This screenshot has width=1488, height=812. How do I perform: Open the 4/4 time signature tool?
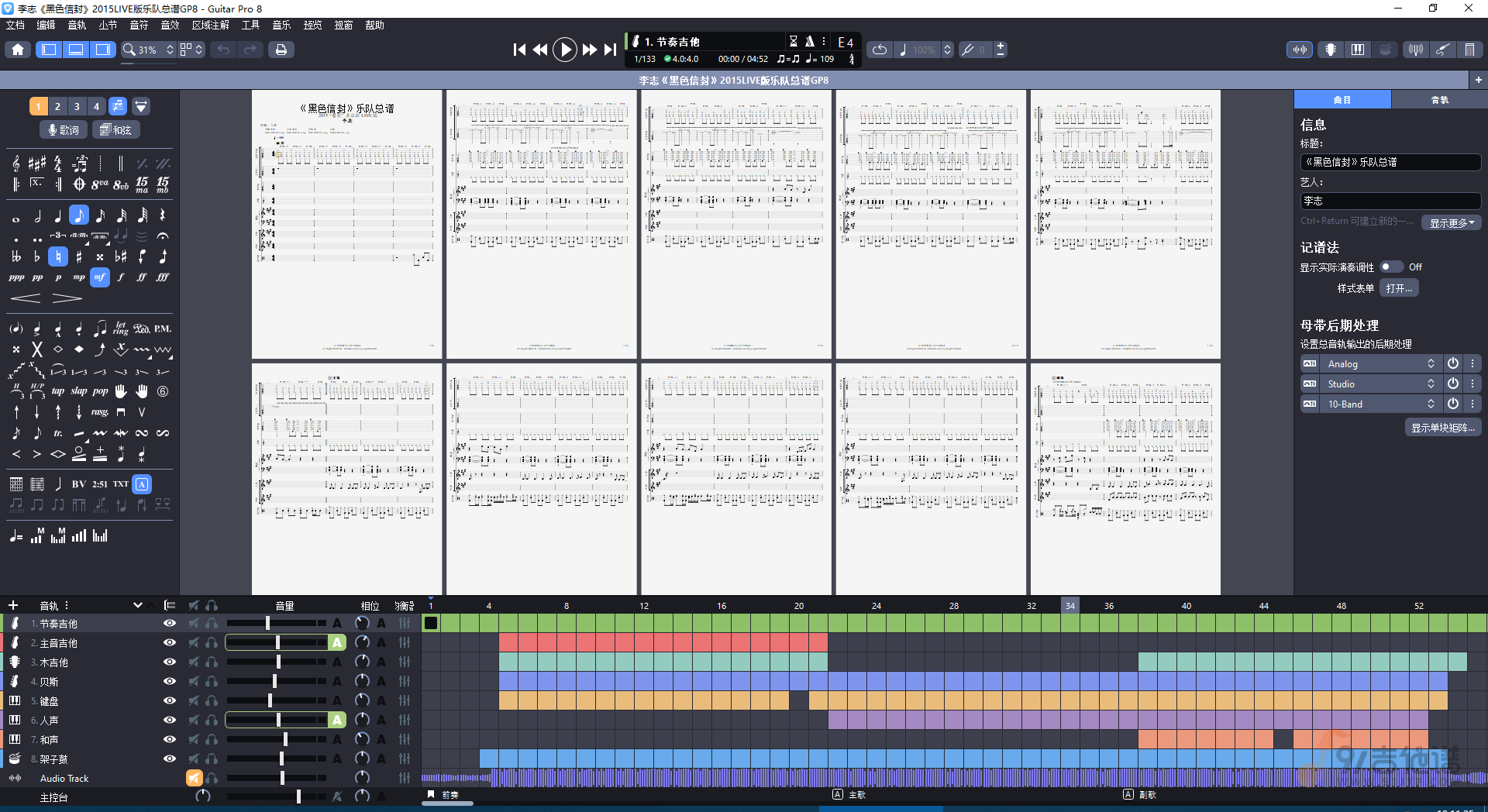(58, 163)
